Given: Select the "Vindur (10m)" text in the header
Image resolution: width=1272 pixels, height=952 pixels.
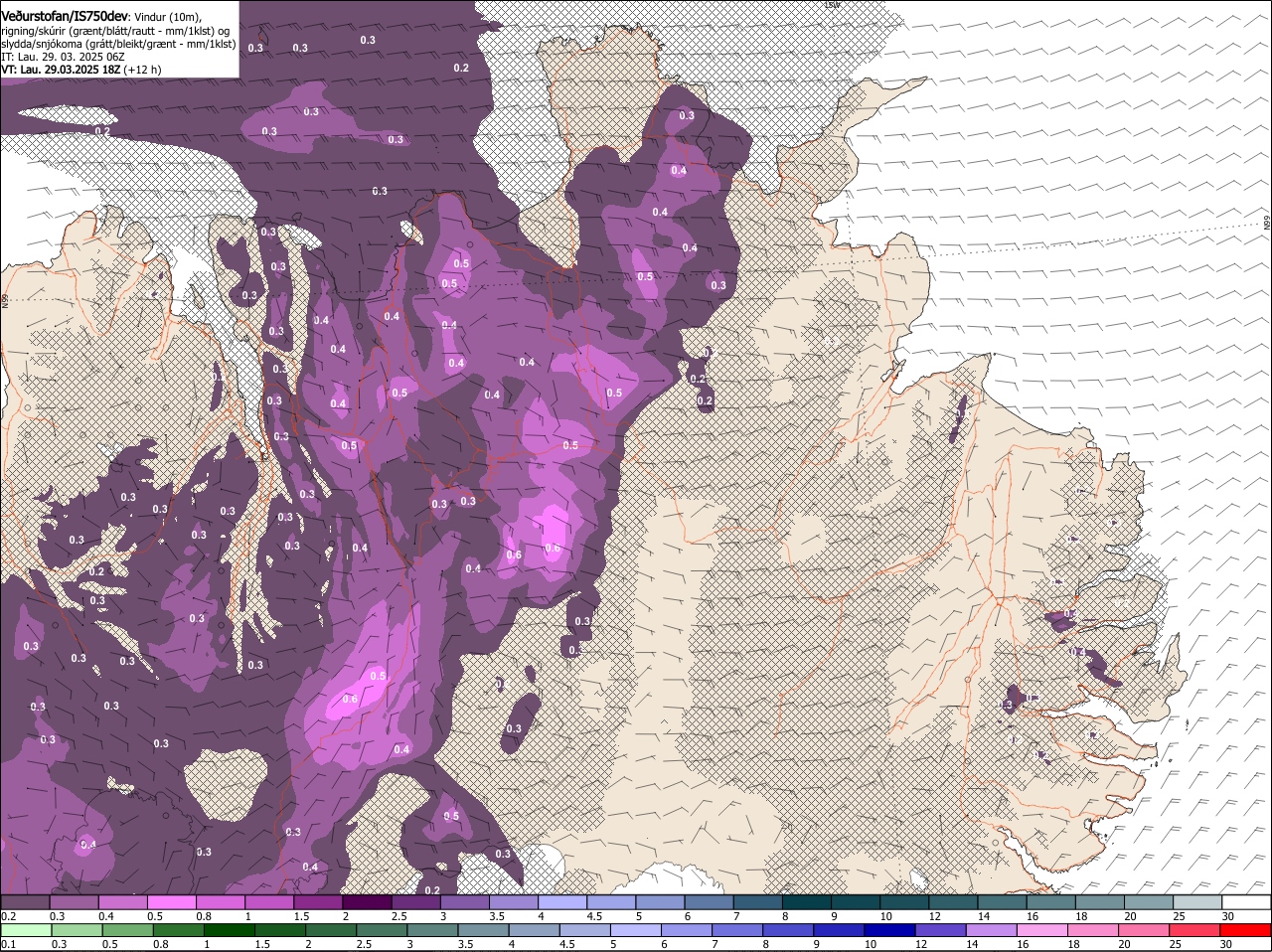Looking at the screenshot, I should coord(167,17).
